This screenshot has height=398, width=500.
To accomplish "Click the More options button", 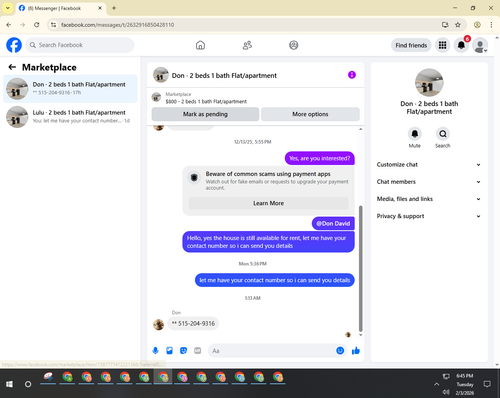I will click(x=310, y=114).
